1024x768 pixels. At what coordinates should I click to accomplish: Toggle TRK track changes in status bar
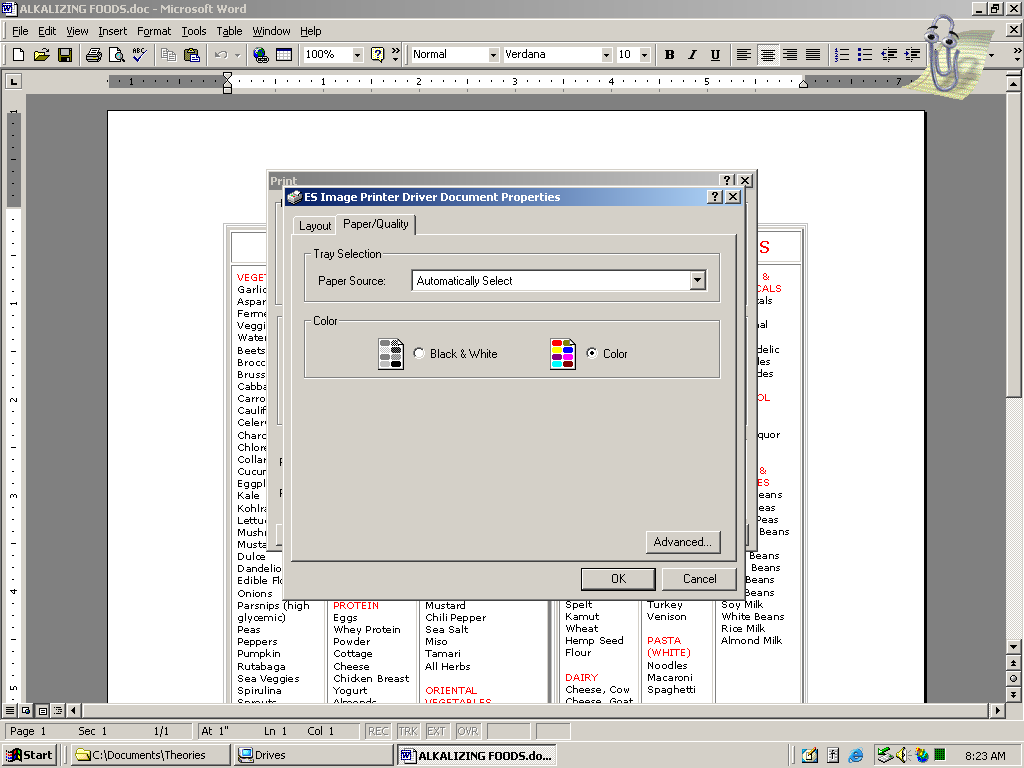(408, 731)
